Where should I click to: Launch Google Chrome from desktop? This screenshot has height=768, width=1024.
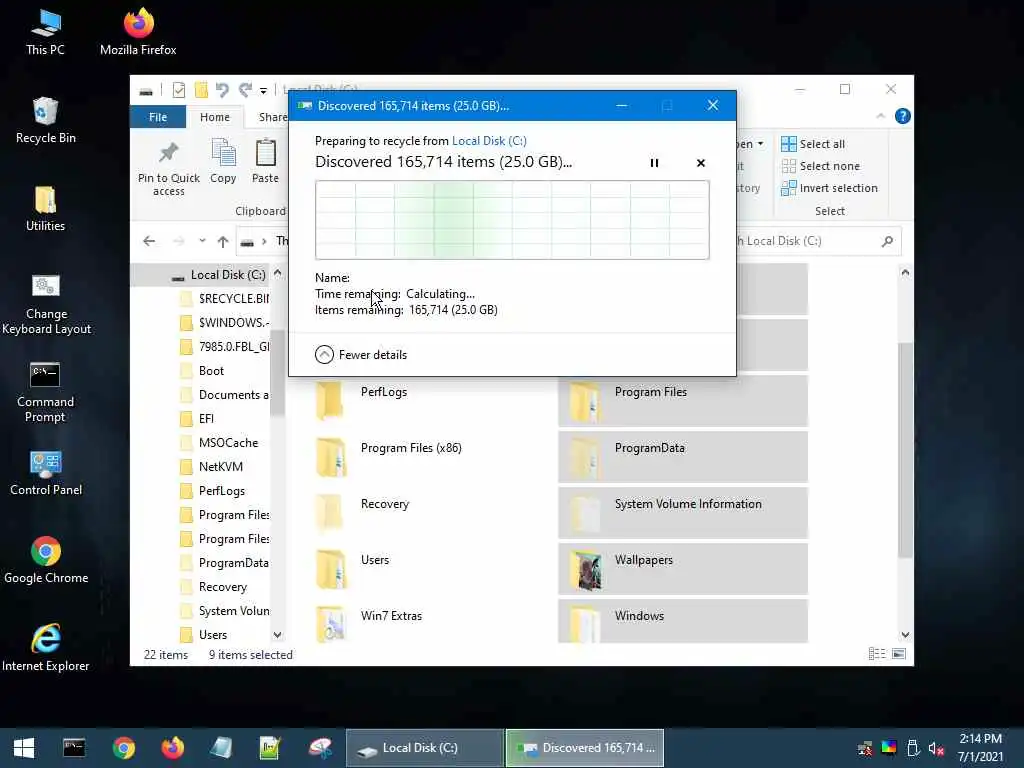coord(46,560)
